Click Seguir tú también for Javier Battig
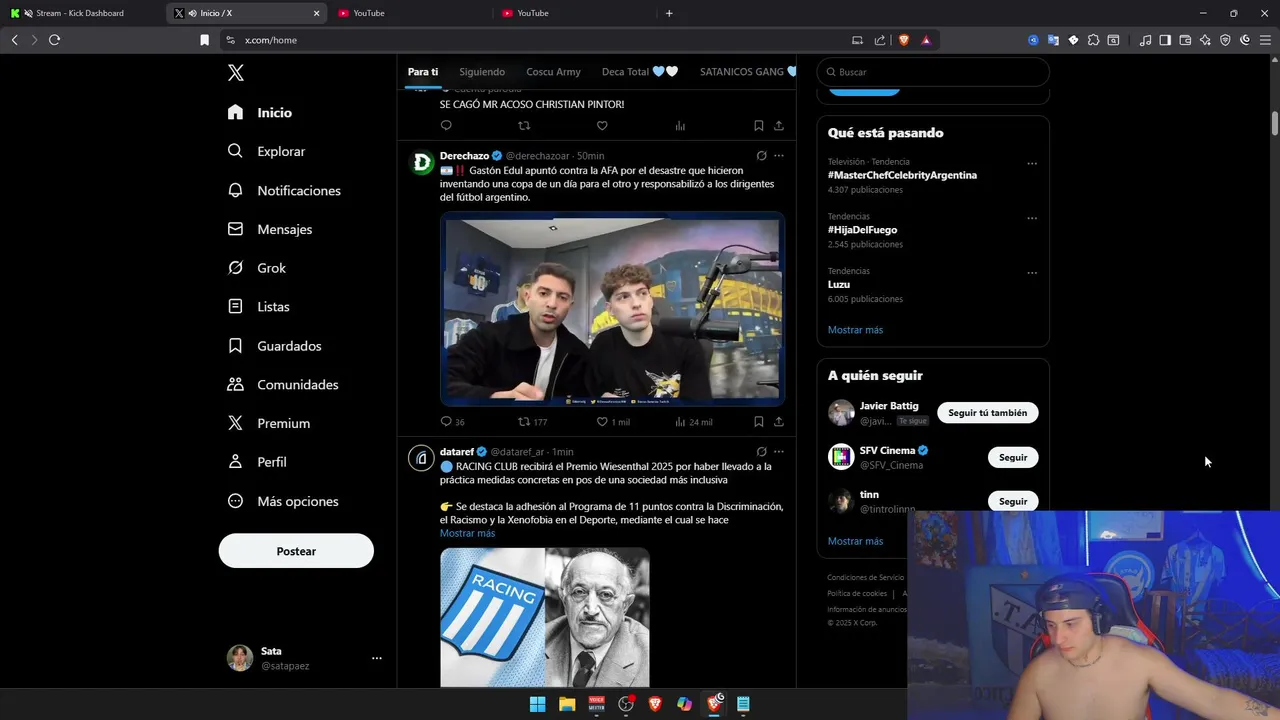 coord(987,413)
